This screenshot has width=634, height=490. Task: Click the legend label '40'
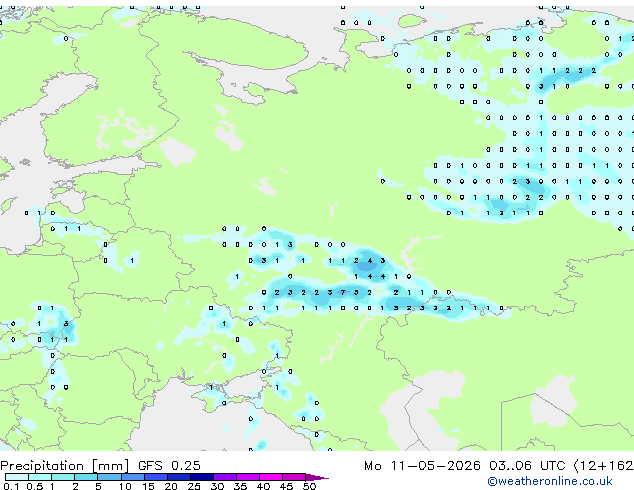click(x=263, y=486)
